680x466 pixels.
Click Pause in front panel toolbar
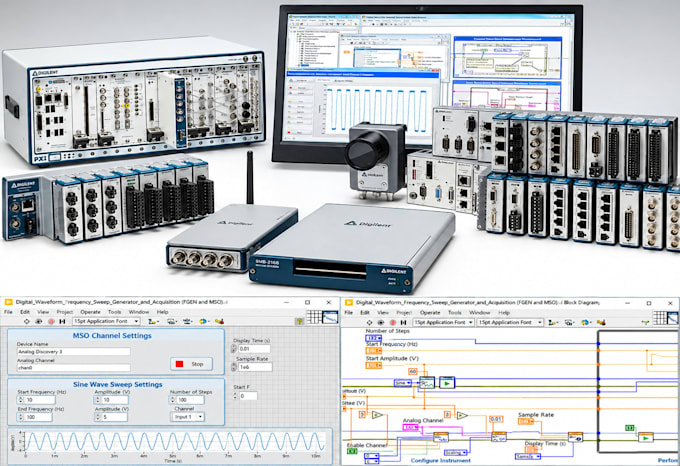pyautogui.click(x=62, y=322)
